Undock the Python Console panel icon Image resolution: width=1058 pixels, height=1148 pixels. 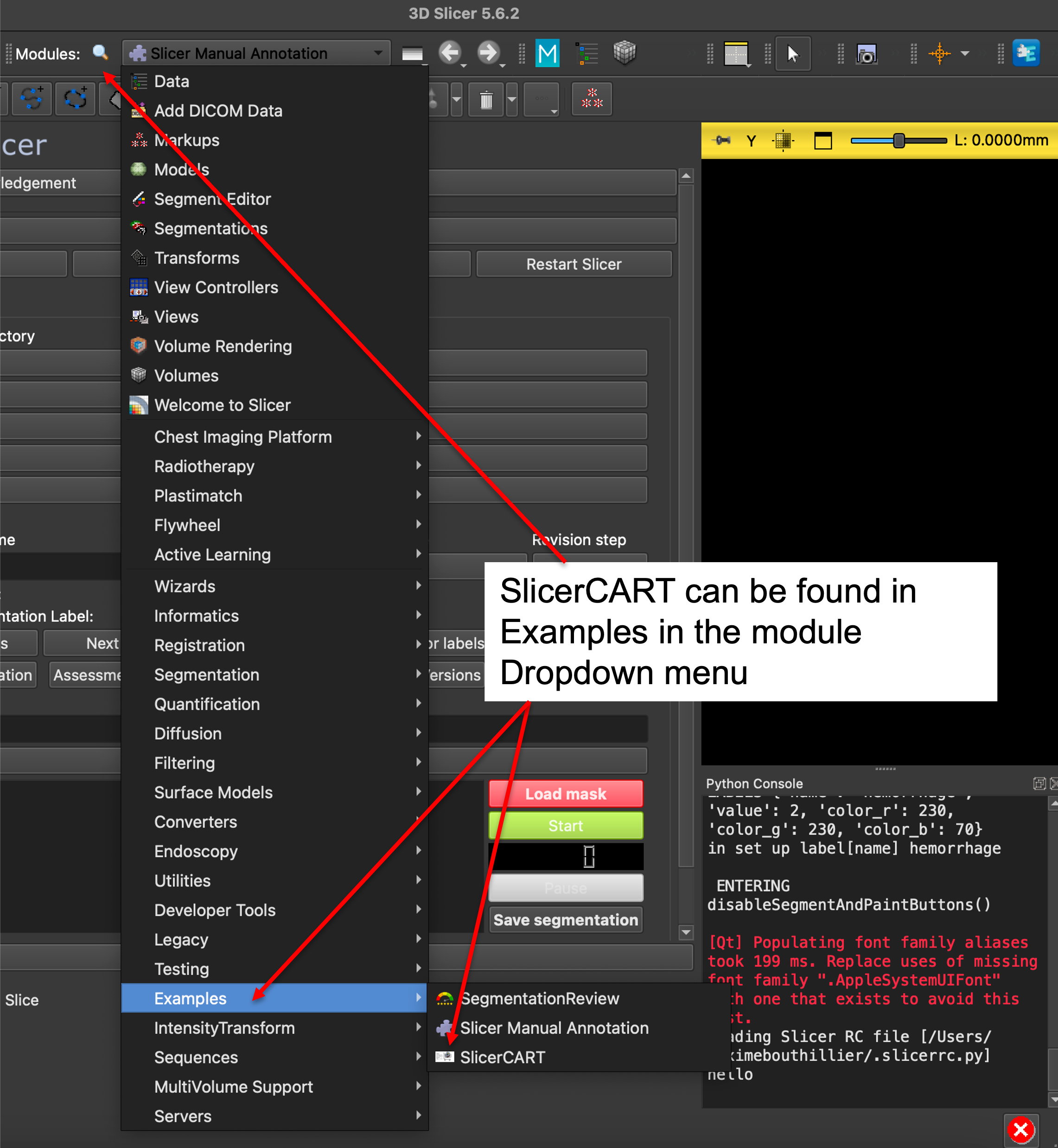1039,784
